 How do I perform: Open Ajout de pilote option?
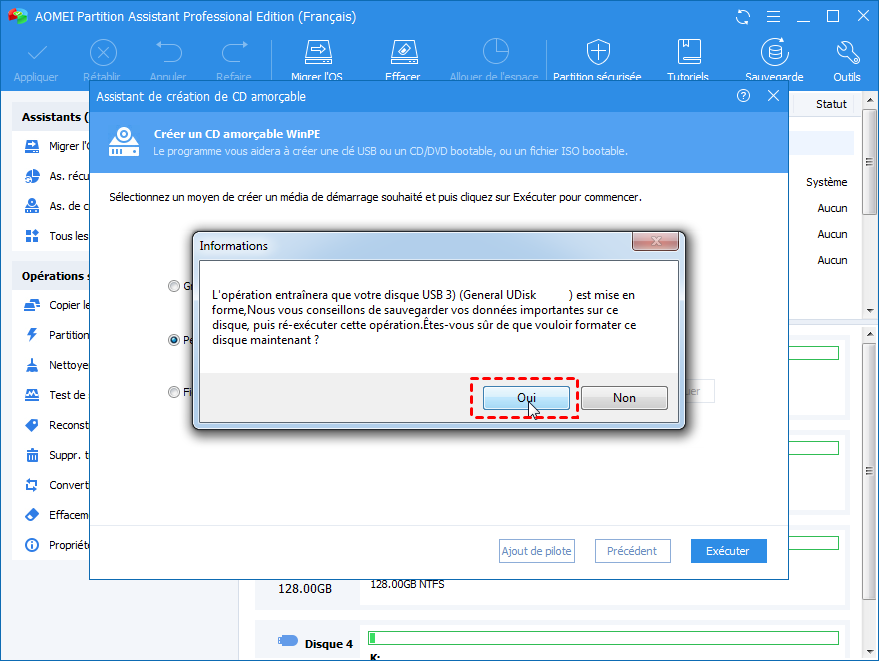pos(536,551)
